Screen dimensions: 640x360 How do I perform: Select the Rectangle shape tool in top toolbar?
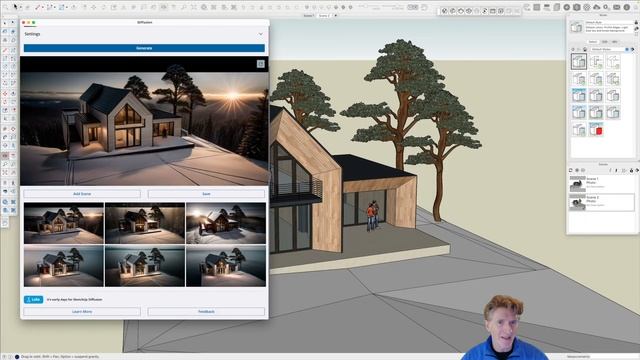click(x=61, y=7)
